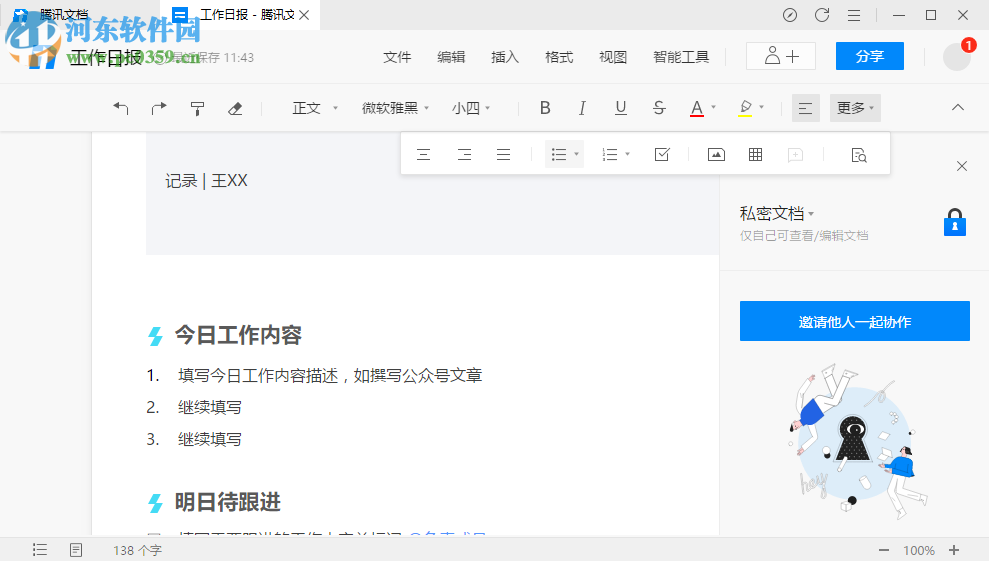The image size is (989, 561).
Task: Open the 格式 menu
Action: (x=559, y=57)
